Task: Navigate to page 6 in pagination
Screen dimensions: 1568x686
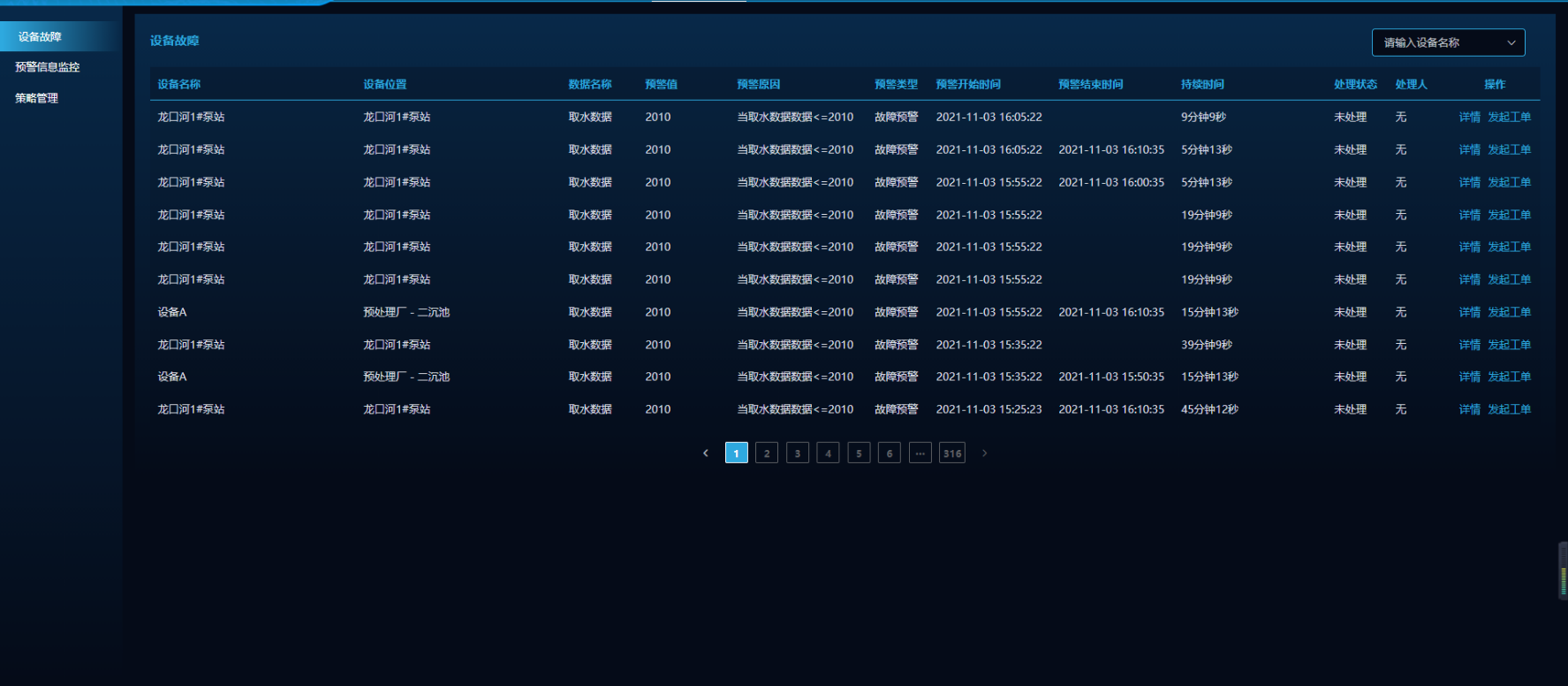Action: click(890, 454)
